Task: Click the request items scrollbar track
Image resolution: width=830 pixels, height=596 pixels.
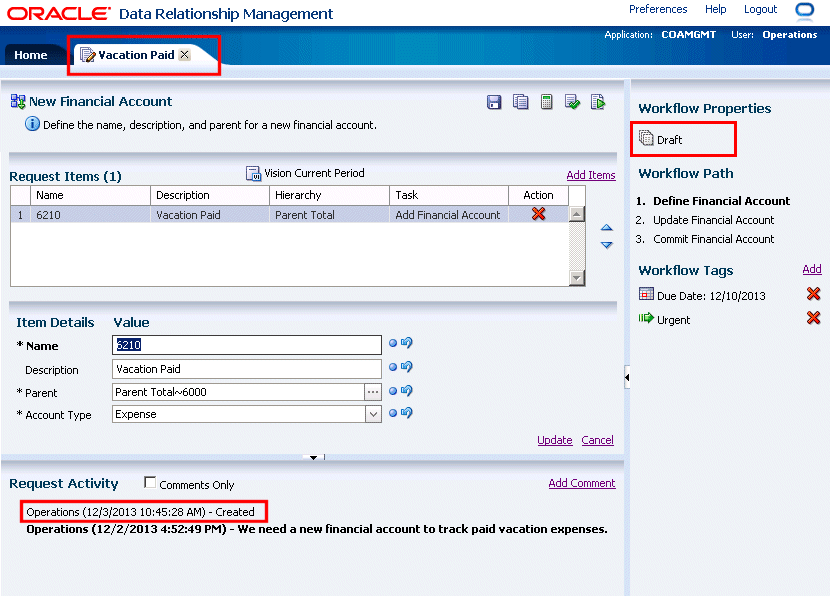Action: [576, 246]
